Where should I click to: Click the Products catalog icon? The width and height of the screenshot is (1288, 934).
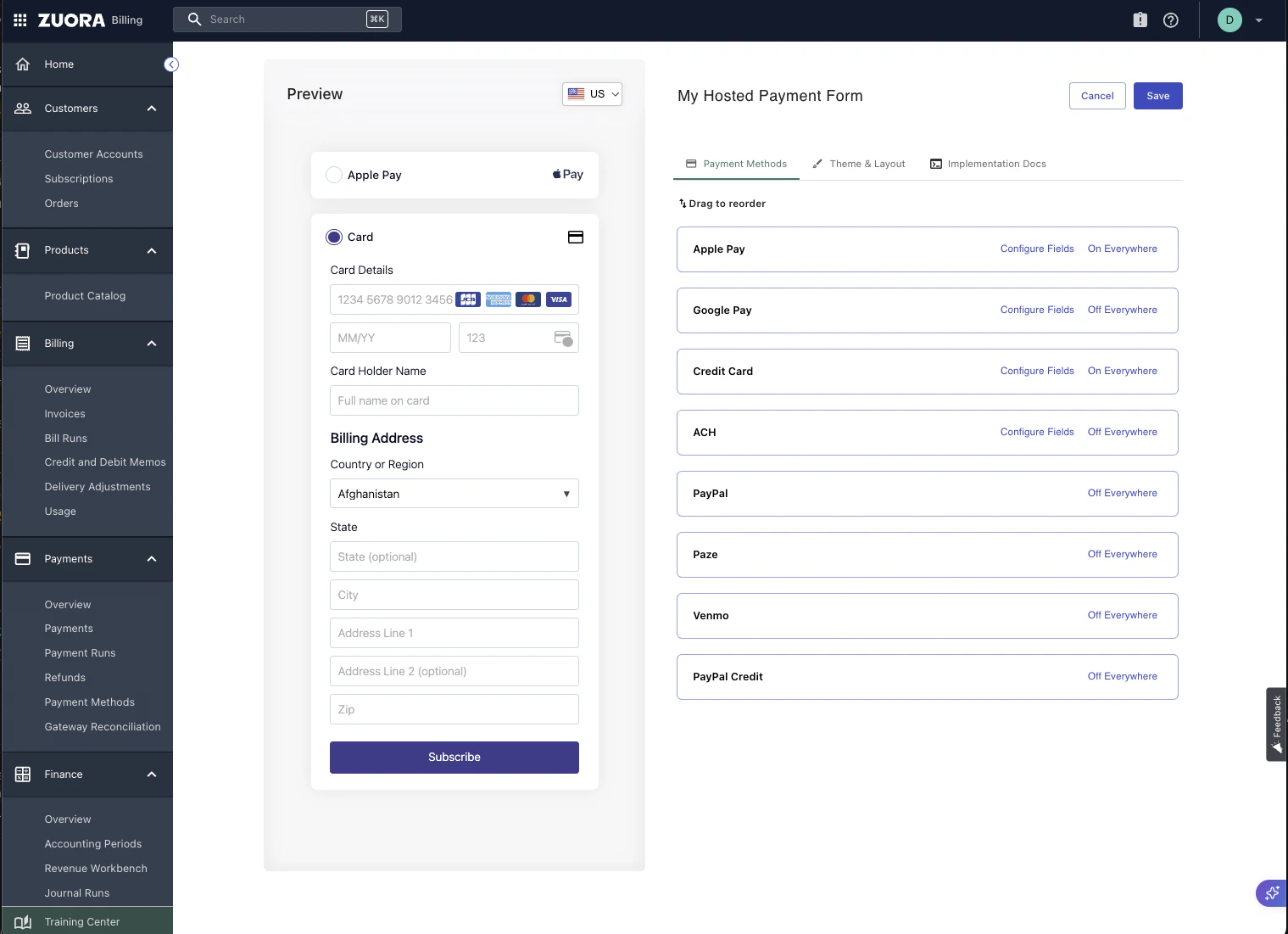pyautogui.click(x=23, y=250)
